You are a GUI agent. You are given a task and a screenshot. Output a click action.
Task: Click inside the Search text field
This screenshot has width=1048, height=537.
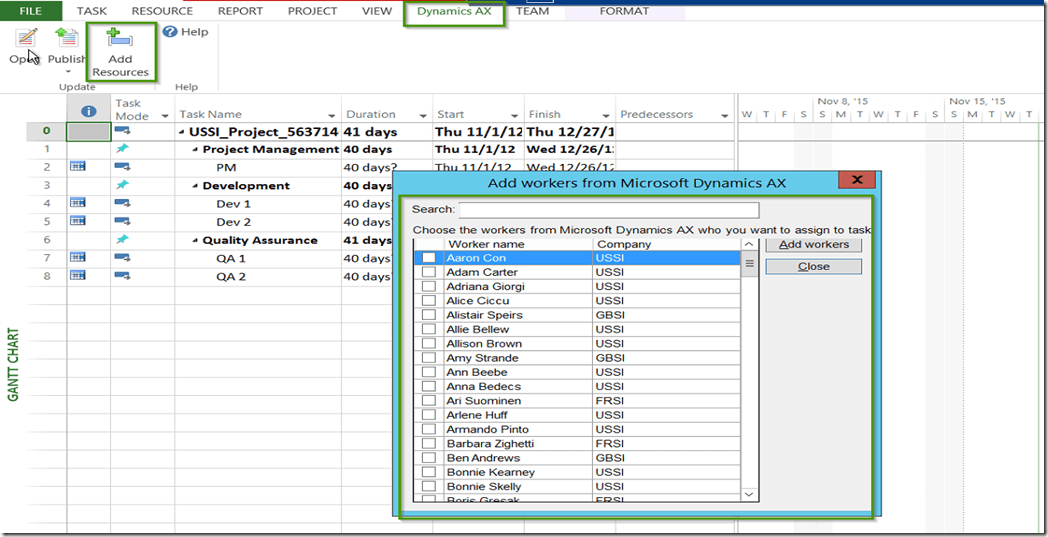(x=608, y=210)
